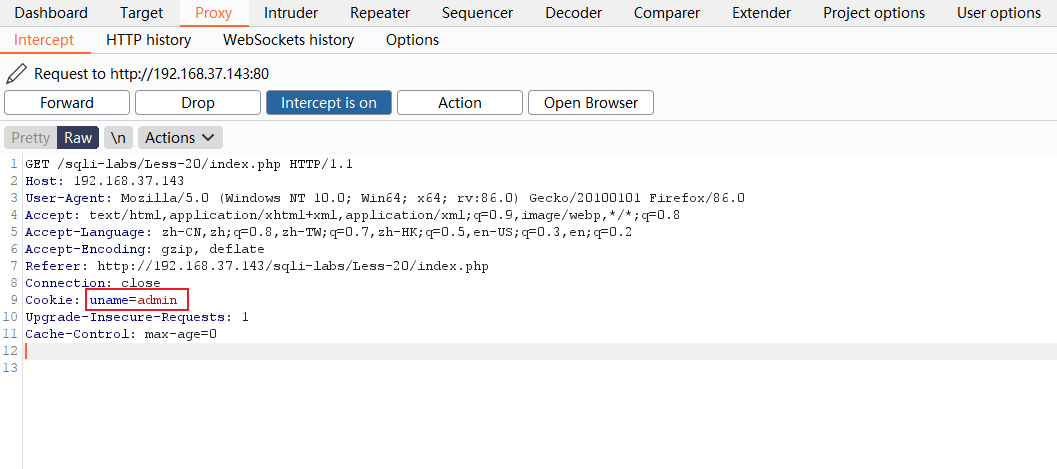Place cursor in Cookie uname=admin value
This screenshot has height=469, width=1057.
click(x=158, y=301)
